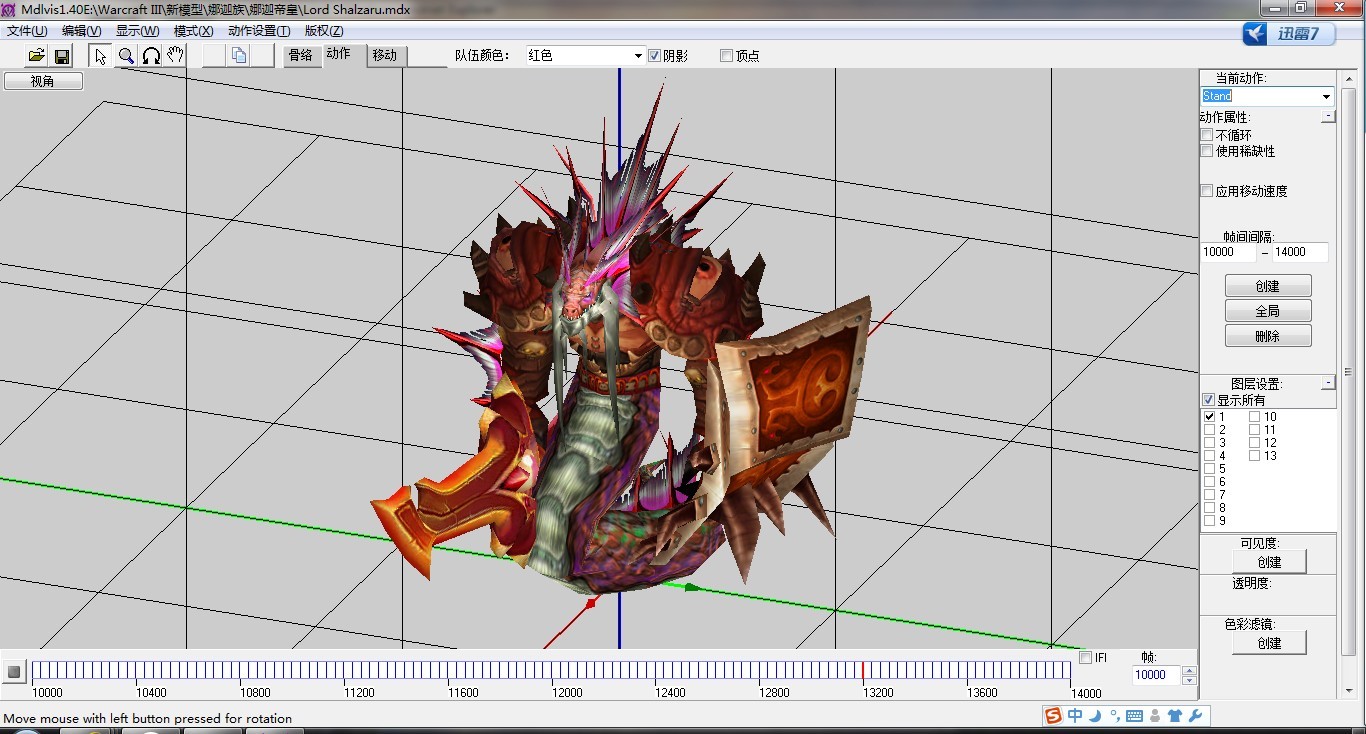Increase frame value with up arrow

point(1189,670)
